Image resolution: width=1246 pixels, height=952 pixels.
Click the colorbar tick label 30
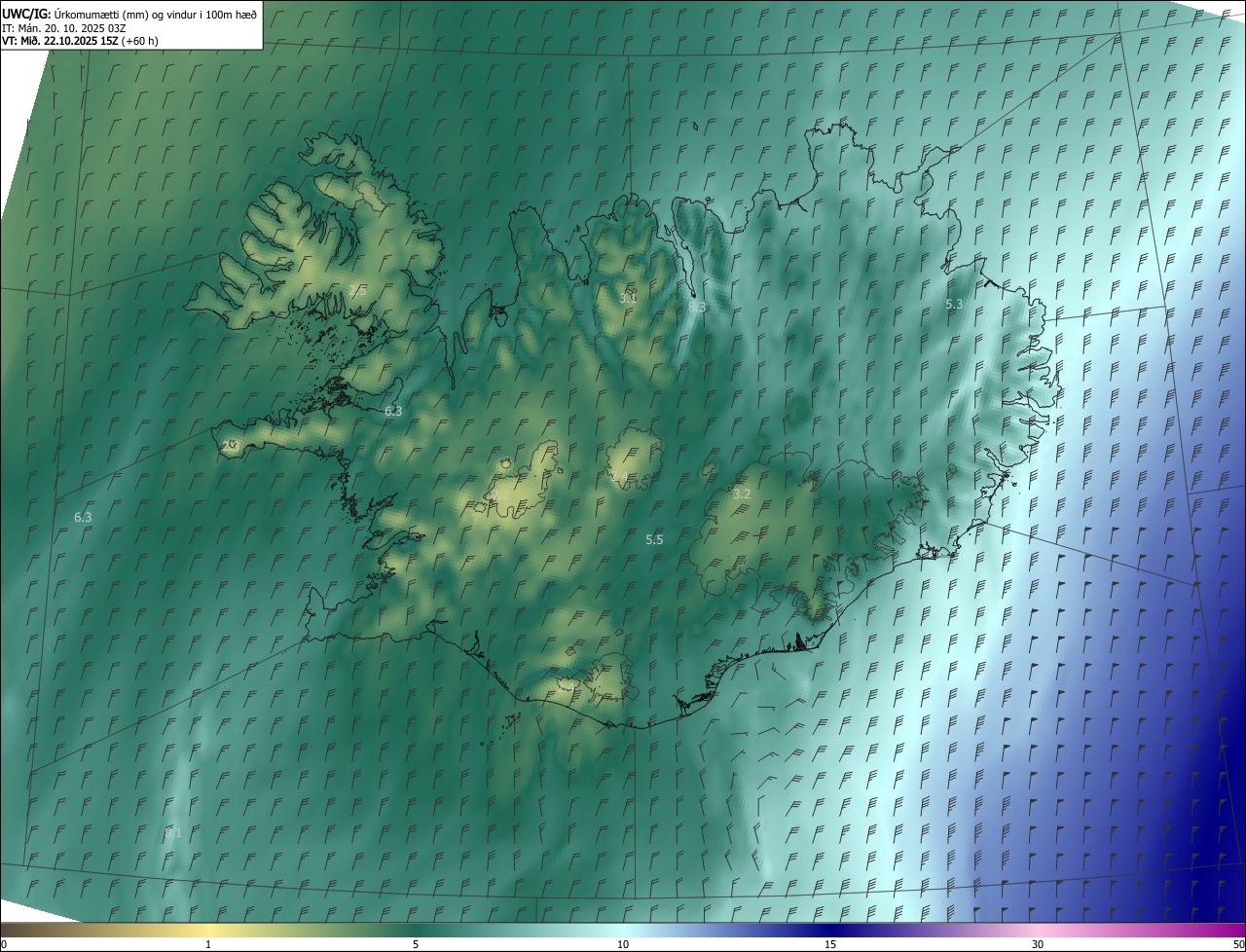point(1038,944)
